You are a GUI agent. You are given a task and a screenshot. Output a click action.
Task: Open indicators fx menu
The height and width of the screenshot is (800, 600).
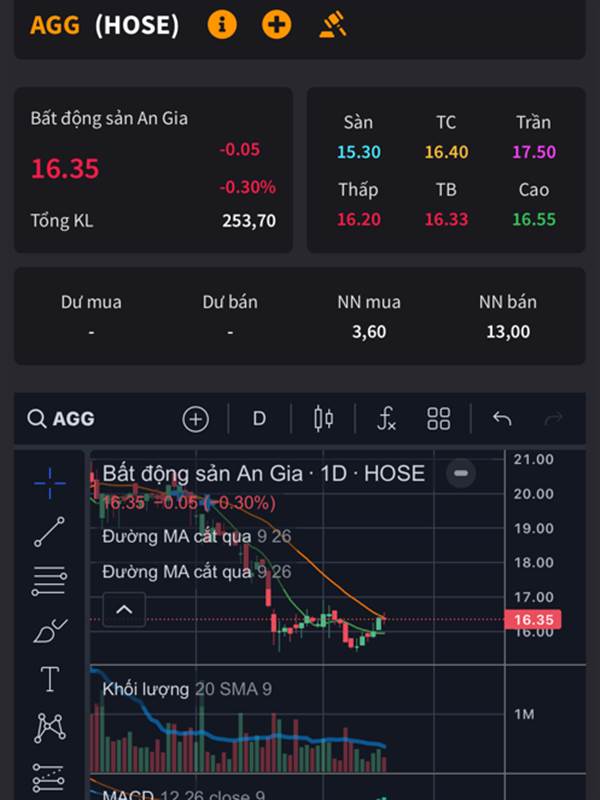pos(386,419)
